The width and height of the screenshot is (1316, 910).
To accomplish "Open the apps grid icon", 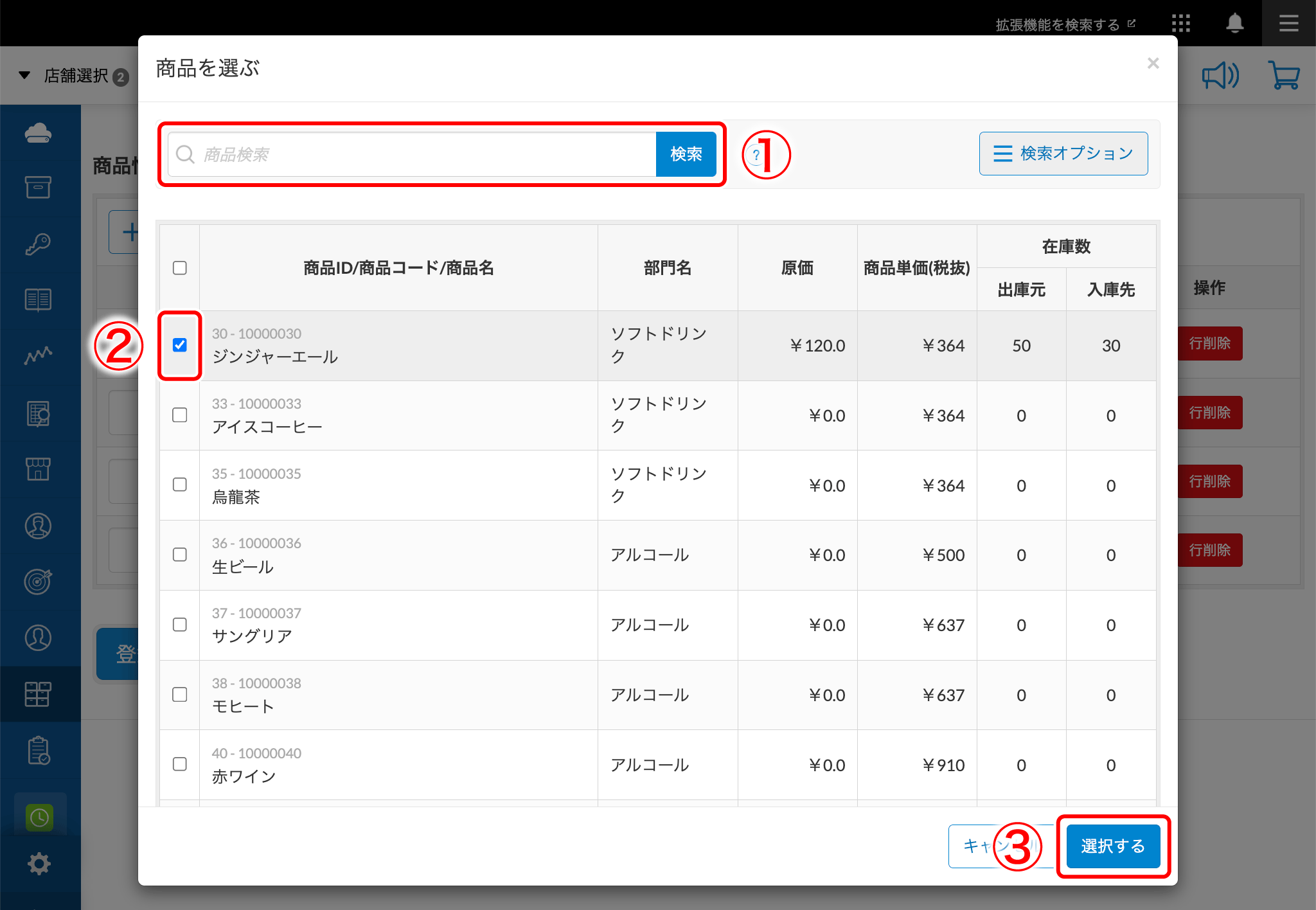I will coord(1180,24).
